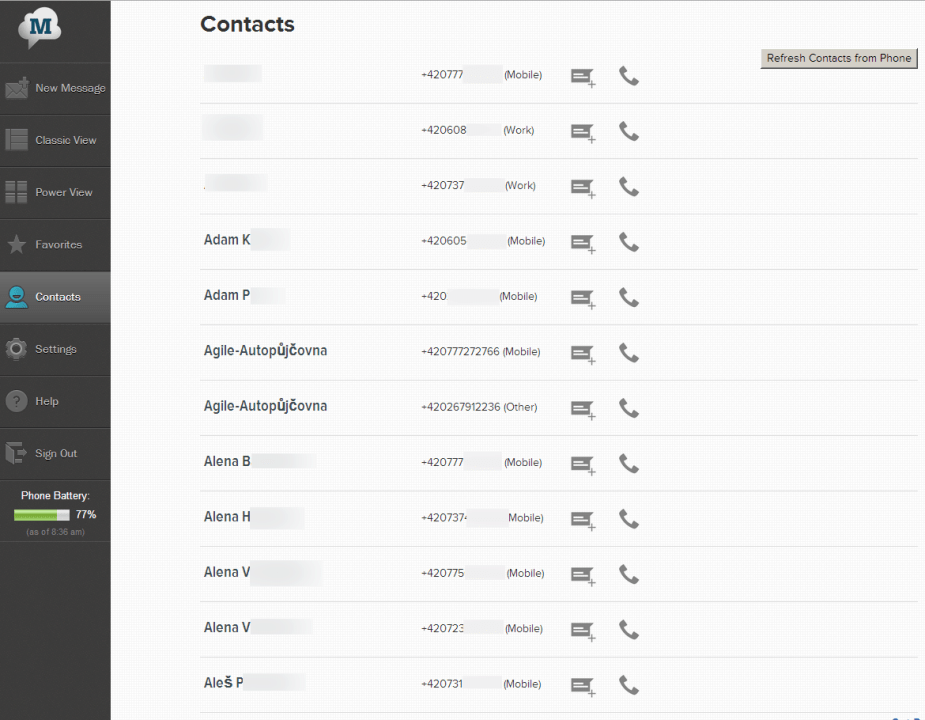Click the call icon for +420608 Work contact

pos(628,131)
